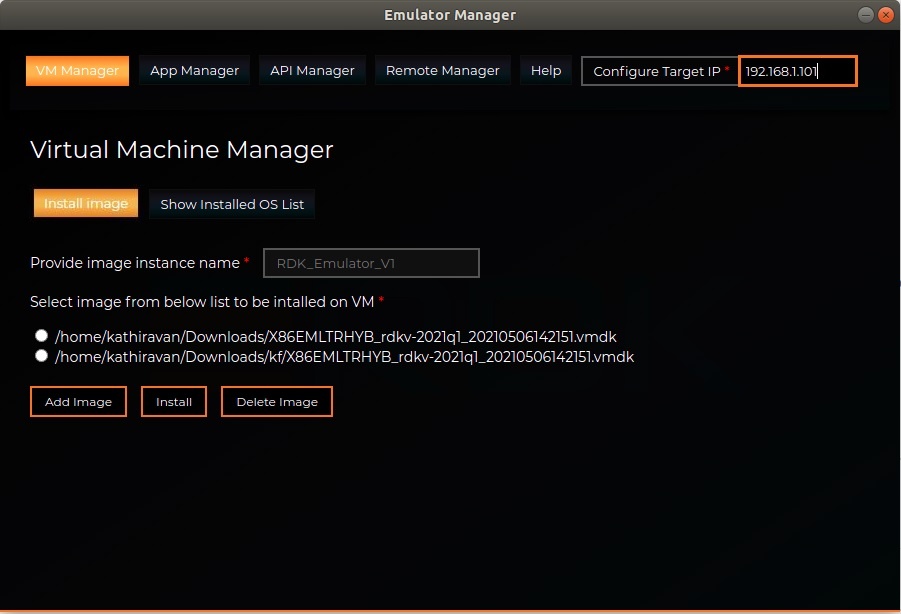Close the Emulator Manager window
Image resolution: width=901 pixels, height=614 pixels.
point(886,15)
